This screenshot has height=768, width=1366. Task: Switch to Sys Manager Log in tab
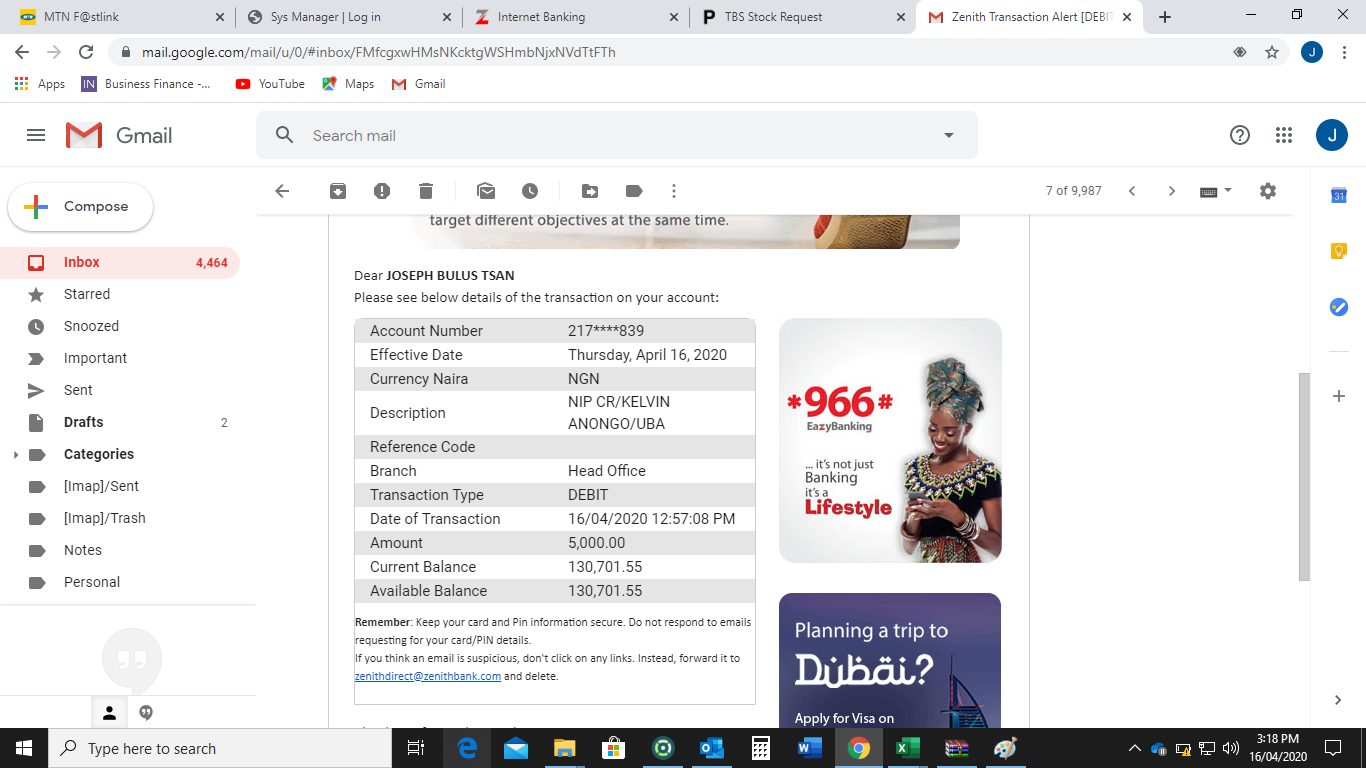click(x=349, y=17)
